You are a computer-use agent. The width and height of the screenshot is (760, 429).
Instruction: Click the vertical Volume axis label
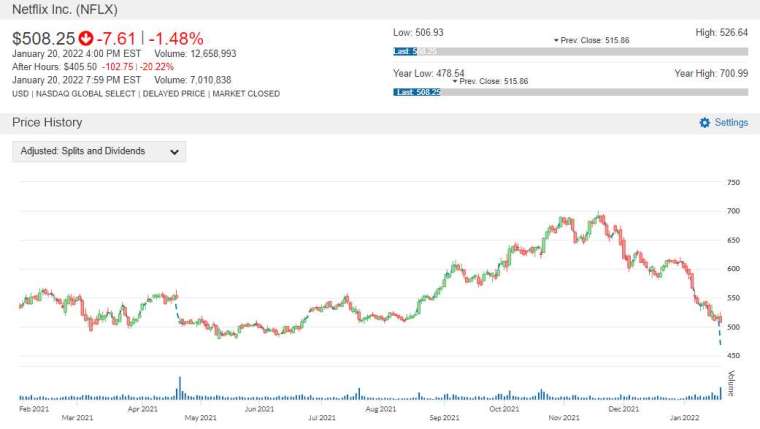point(731,383)
